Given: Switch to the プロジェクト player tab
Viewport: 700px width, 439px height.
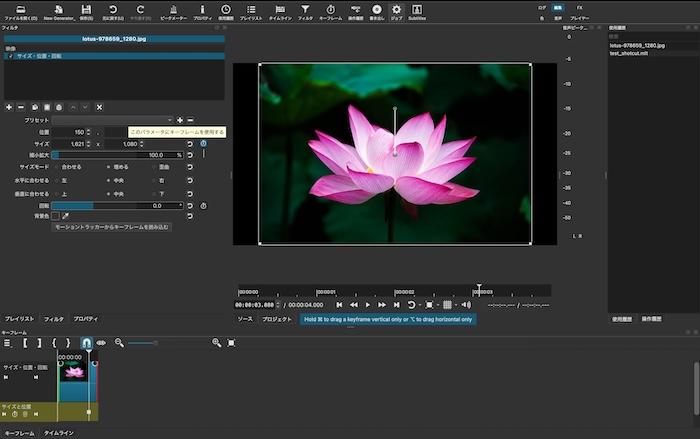Looking at the screenshot, I should [277, 319].
